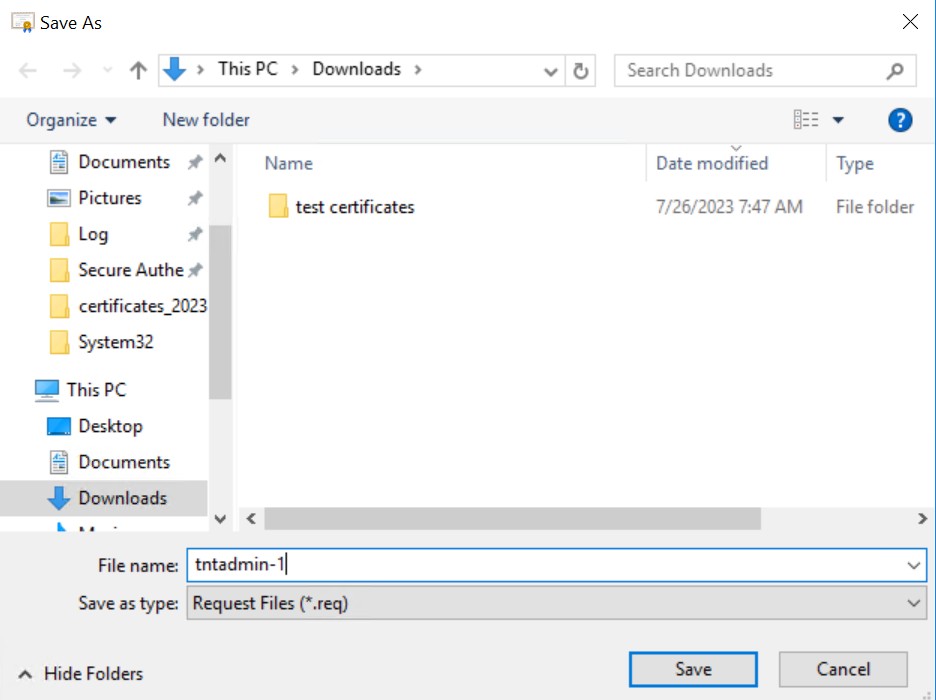Screen dimensions: 936x700
Task: Click the Downloads arrow icon in address bar
Action: [x=174, y=69]
